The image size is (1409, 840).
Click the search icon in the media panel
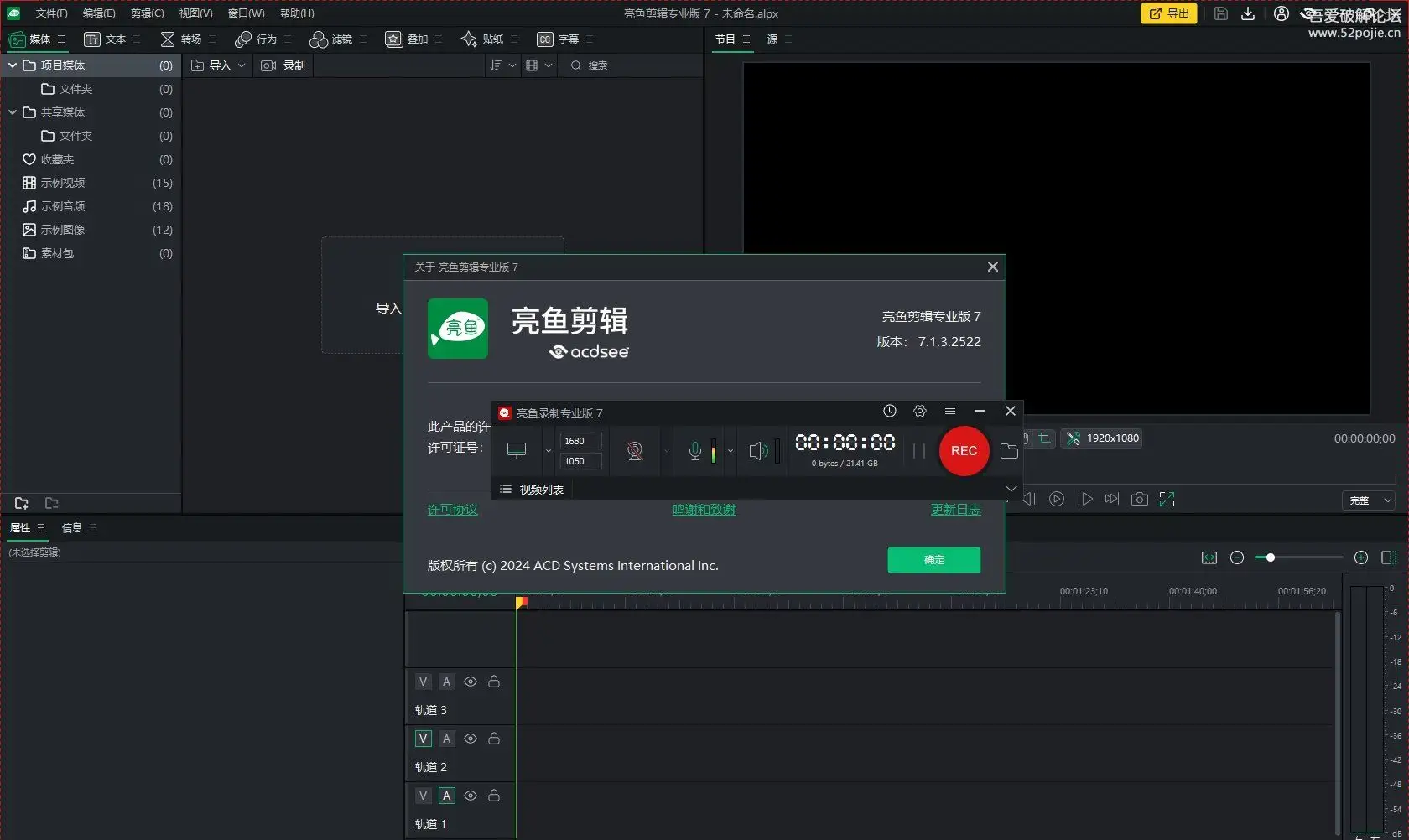click(x=575, y=65)
